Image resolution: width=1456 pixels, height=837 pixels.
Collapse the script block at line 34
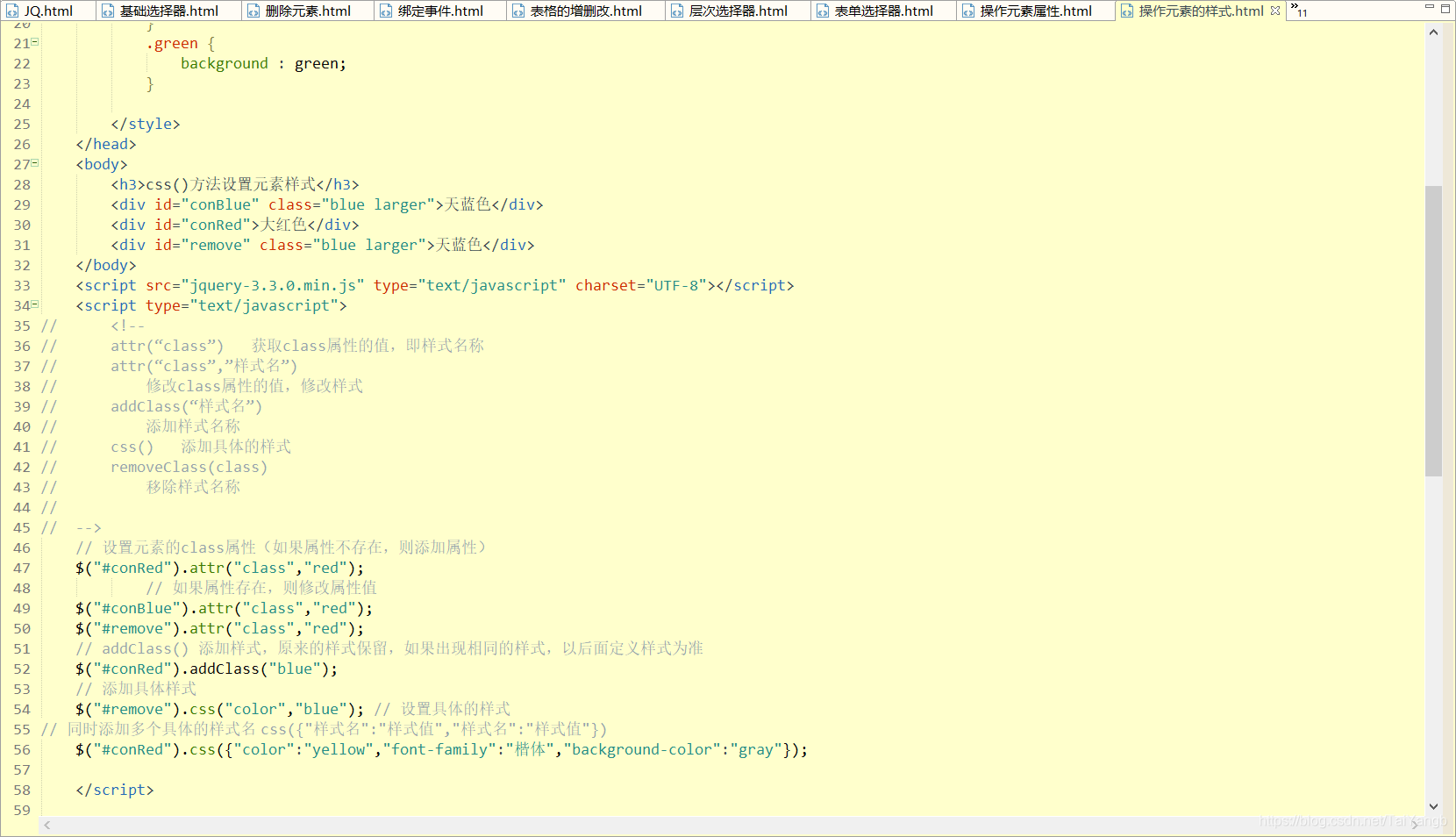[35, 304]
